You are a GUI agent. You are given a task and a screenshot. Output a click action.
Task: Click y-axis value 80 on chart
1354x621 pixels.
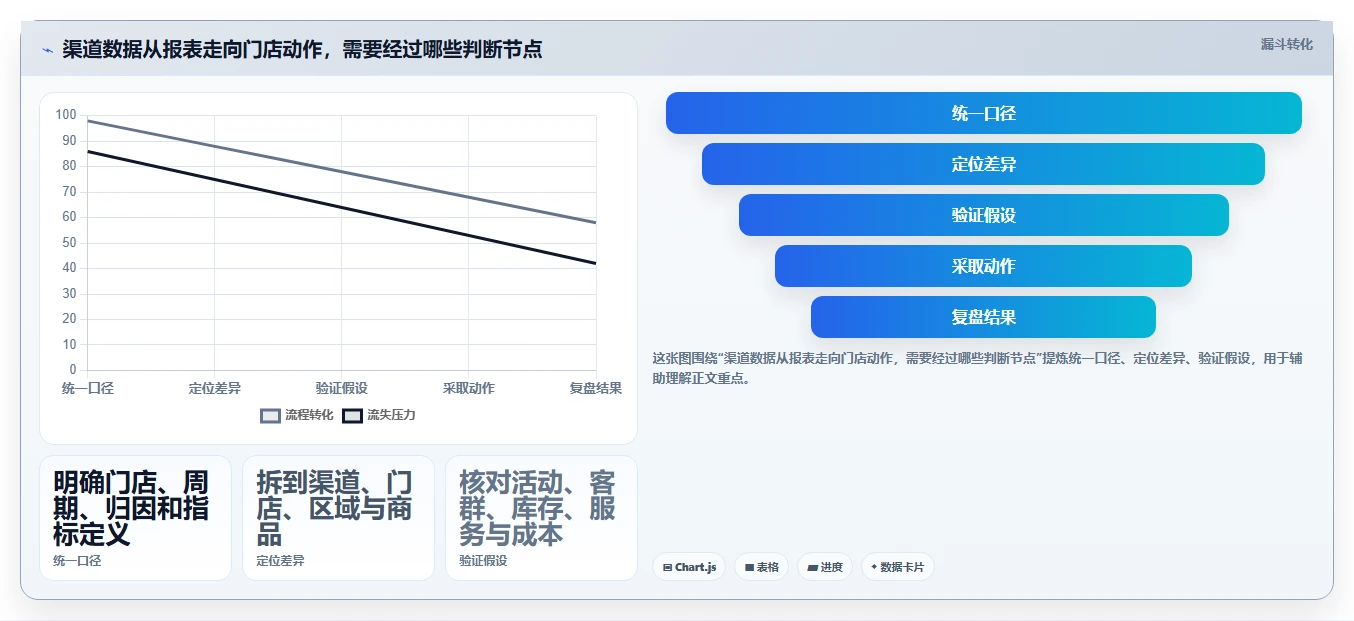click(69, 166)
